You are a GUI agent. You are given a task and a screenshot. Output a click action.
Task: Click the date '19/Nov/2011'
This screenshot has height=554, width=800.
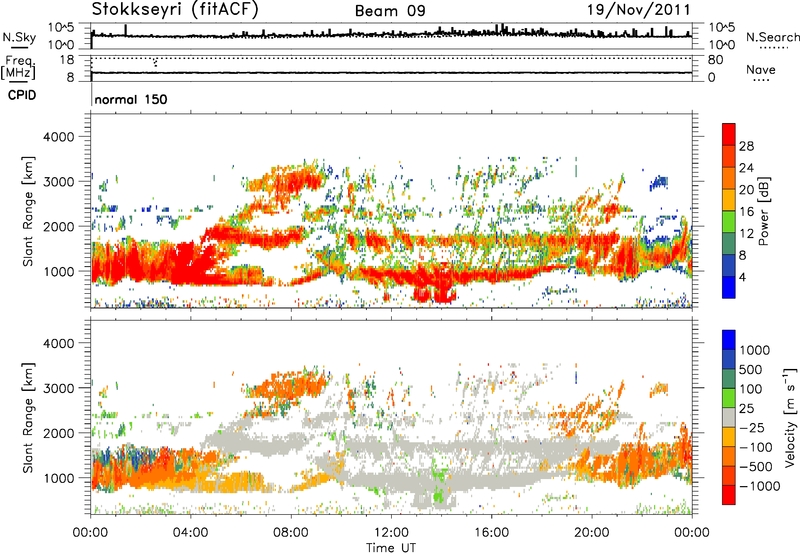(638, 10)
